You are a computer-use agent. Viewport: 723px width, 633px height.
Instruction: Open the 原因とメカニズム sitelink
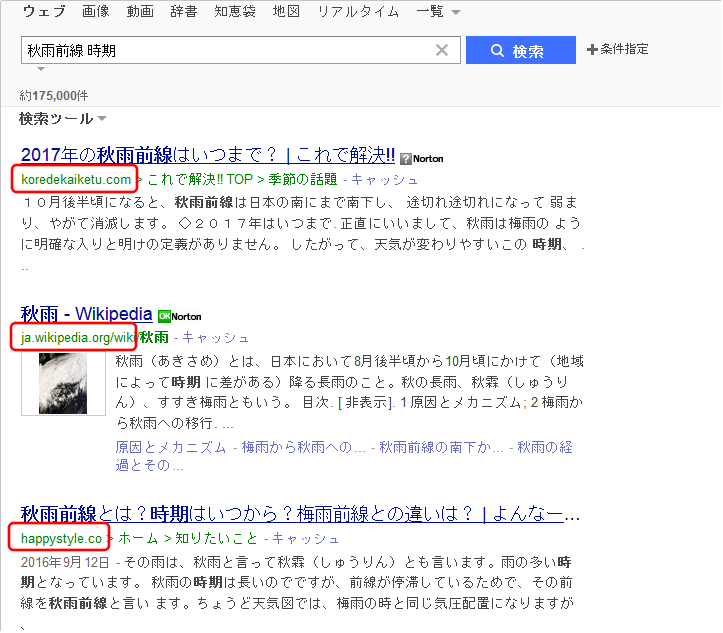click(x=171, y=447)
